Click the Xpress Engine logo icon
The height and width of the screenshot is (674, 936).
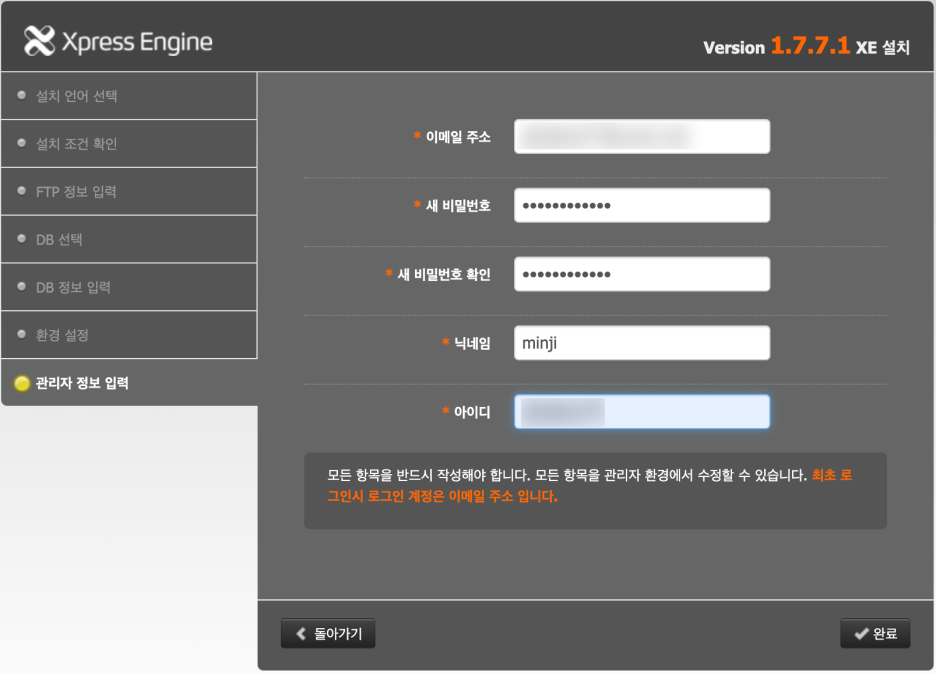tap(39, 41)
